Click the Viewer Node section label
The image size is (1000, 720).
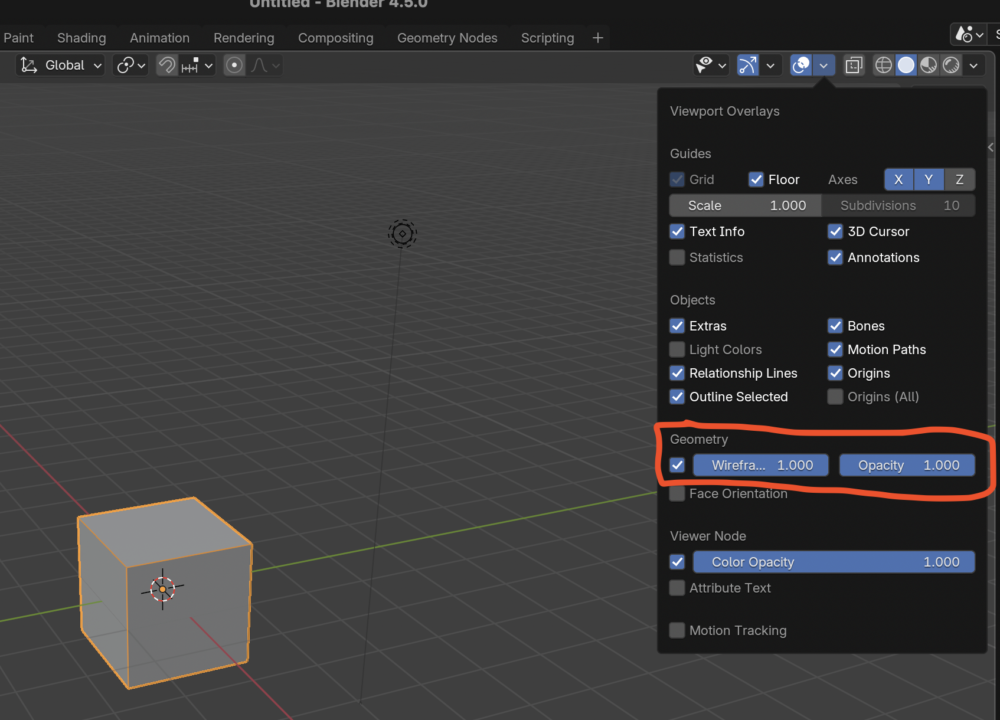coord(708,536)
